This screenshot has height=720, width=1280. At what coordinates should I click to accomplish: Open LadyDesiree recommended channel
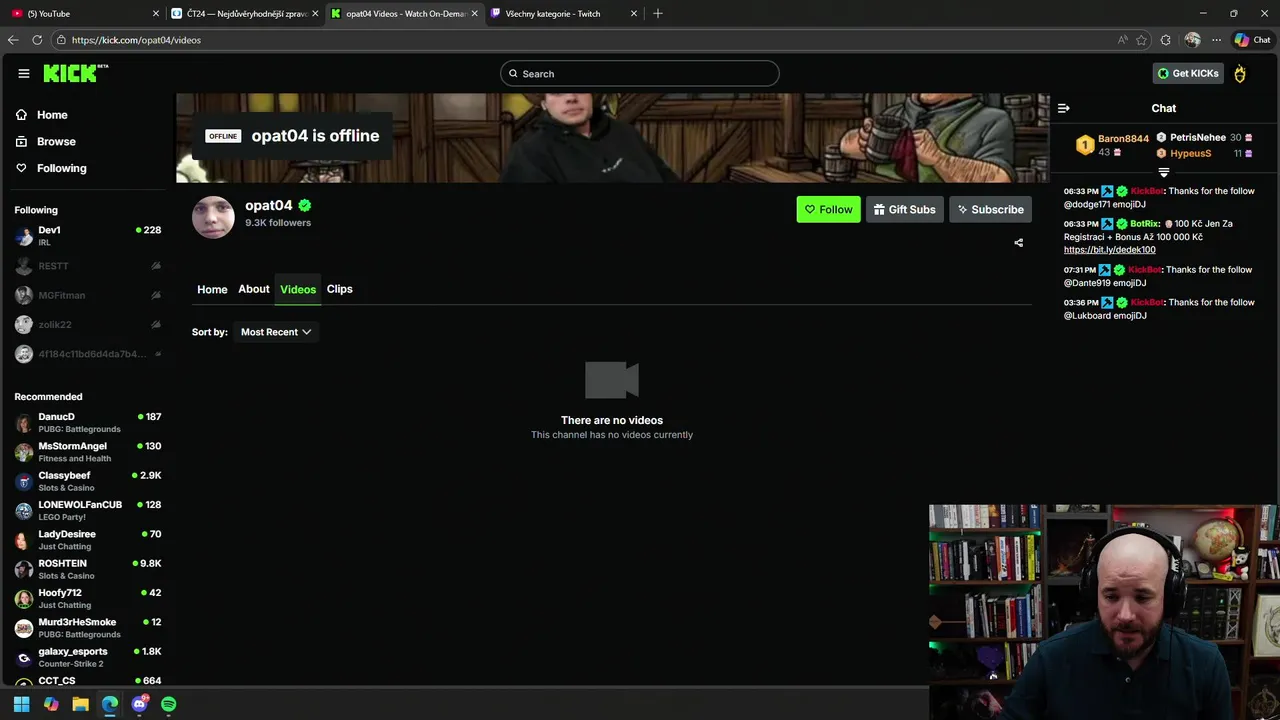click(x=88, y=540)
